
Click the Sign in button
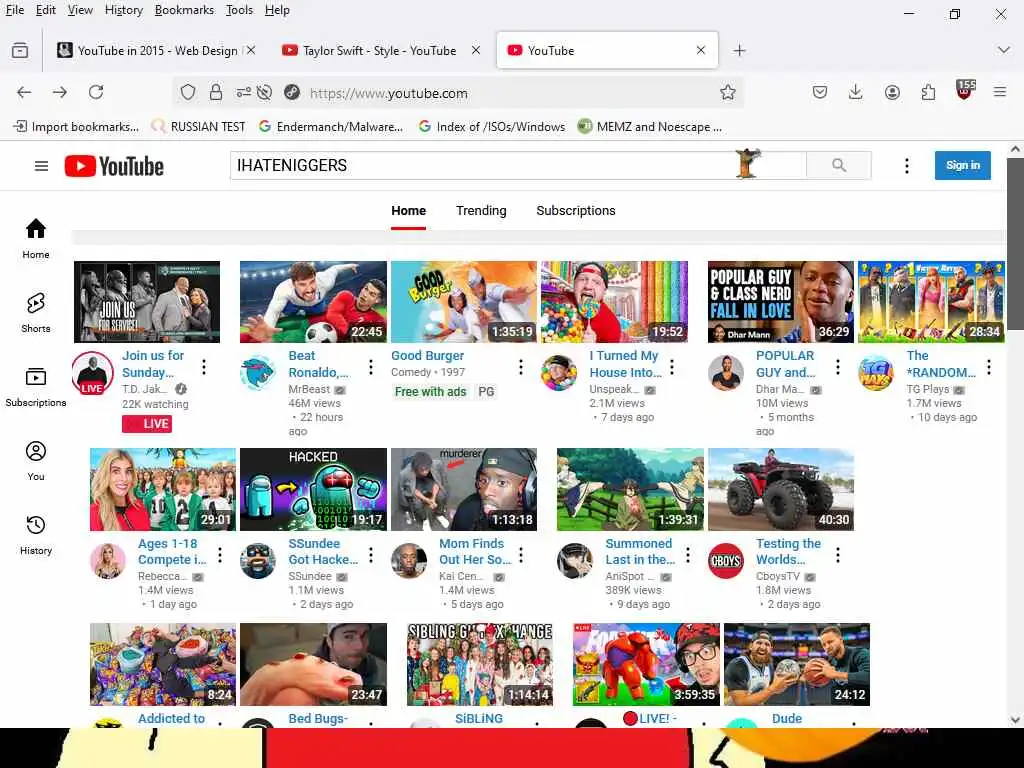[963, 165]
